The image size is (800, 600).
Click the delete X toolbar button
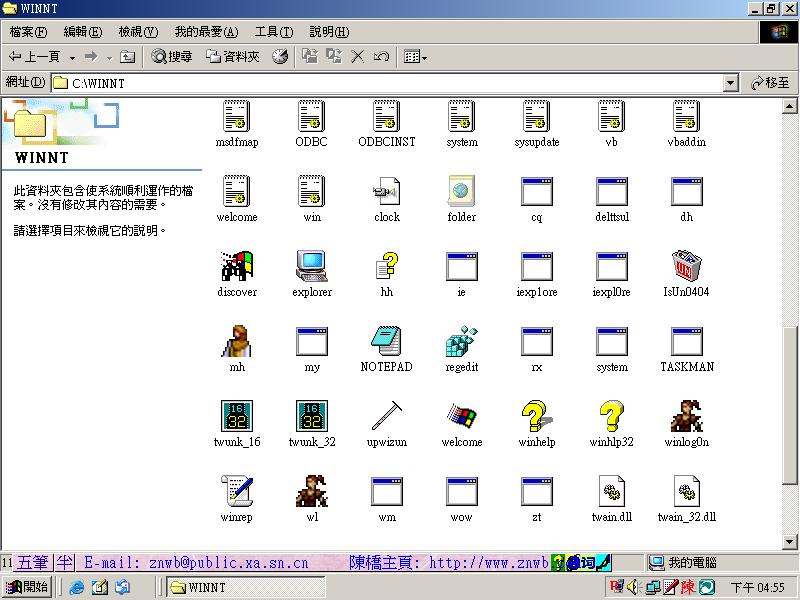(x=357, y=57)
